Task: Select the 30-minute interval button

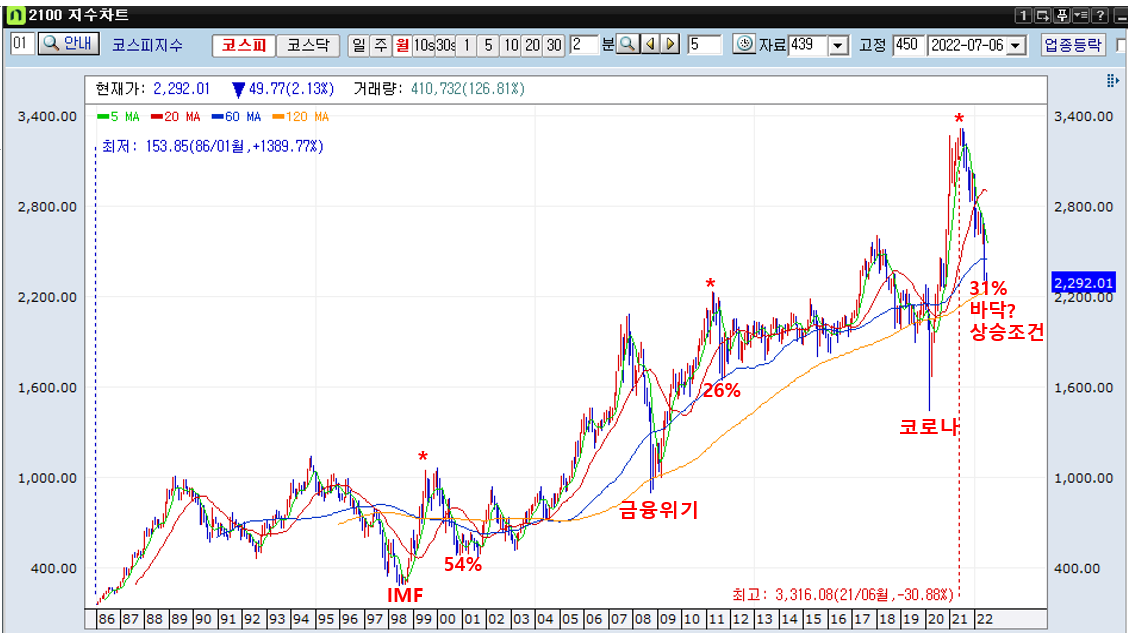Action: pyautogui.click(x=554, y=45)
